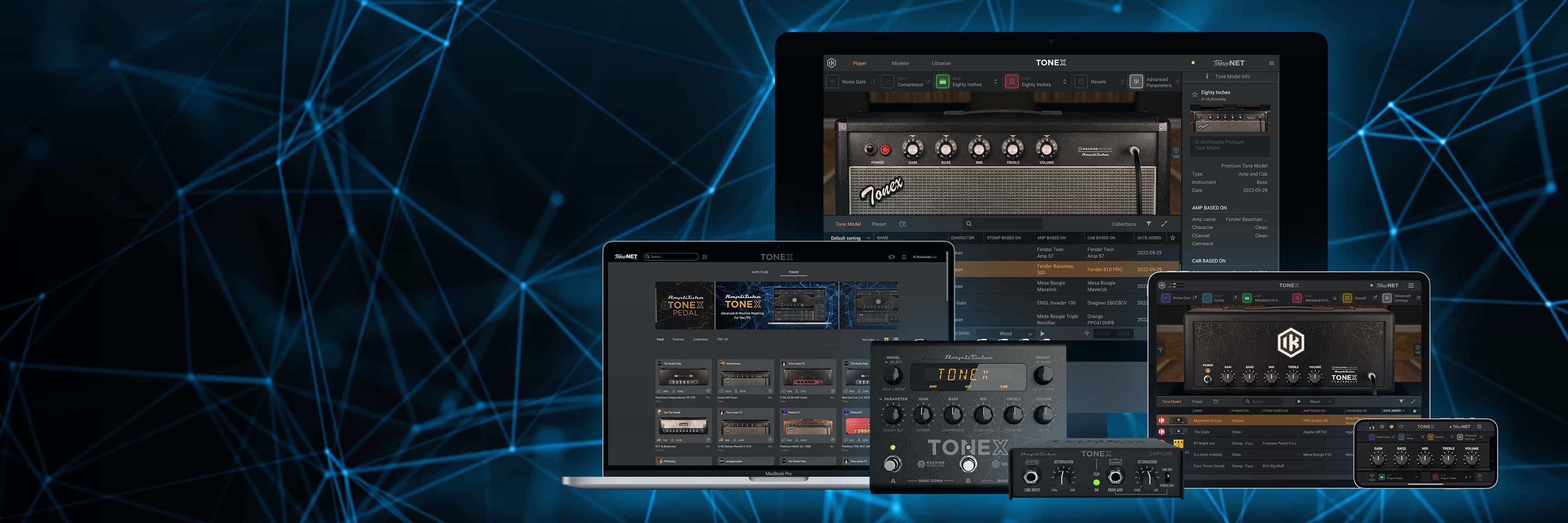
Task: Click TREBLE knob on phone TONEX app
Action: (x=1448, y=459)
